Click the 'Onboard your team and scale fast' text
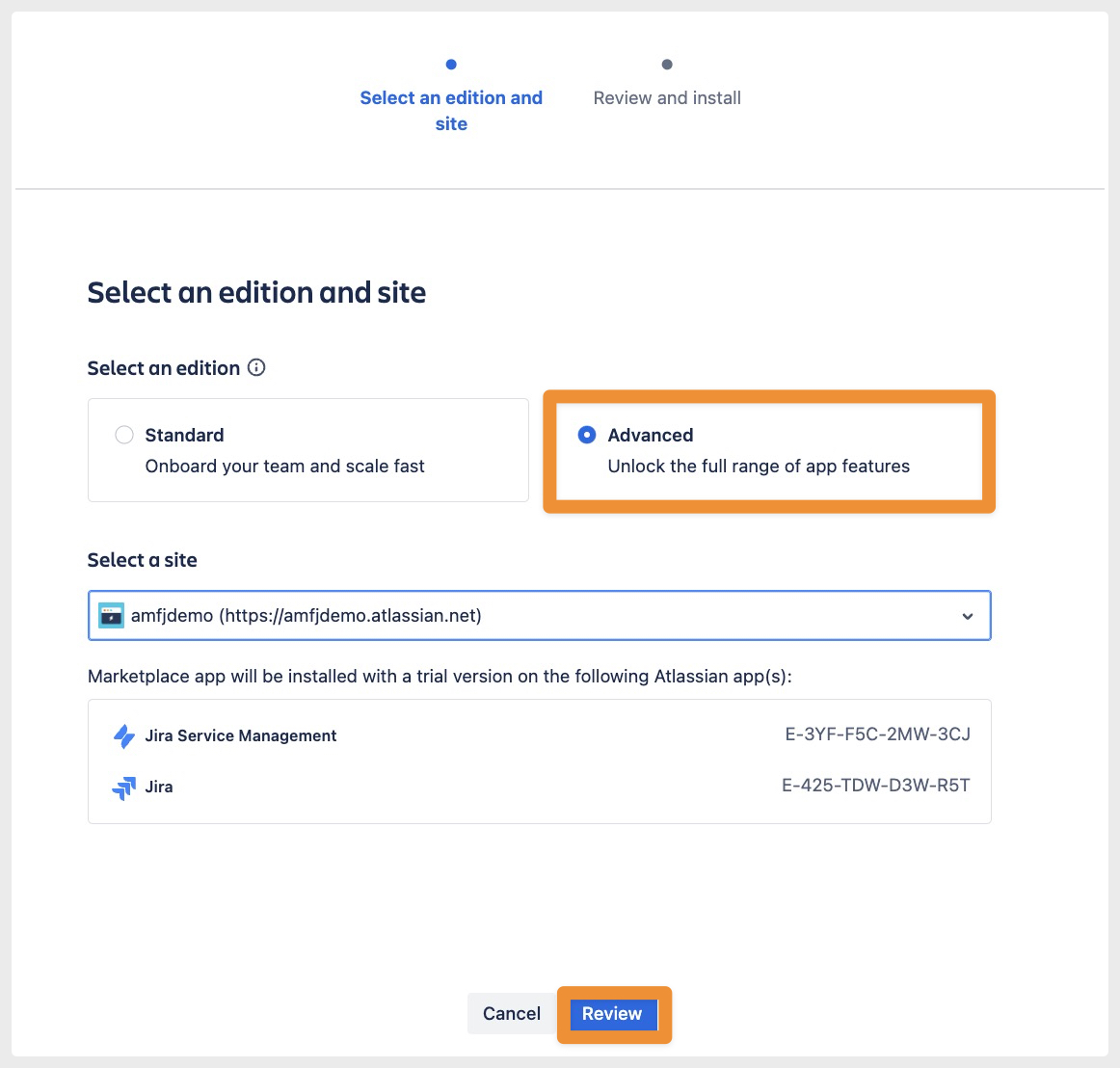Image resolution: width=1120 pixels, height=1068 pixels. click(x=285, y=466)
